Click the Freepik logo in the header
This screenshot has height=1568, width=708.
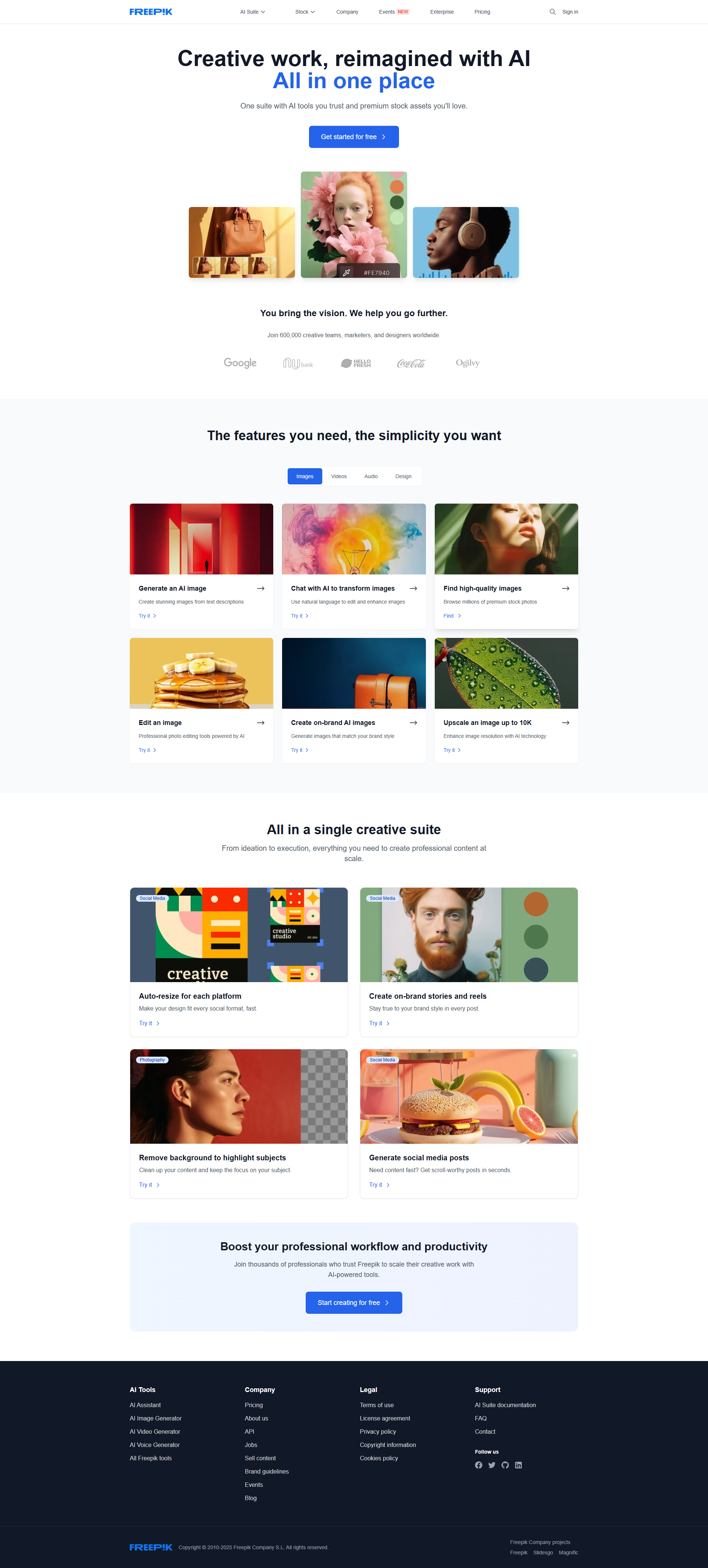151,11
